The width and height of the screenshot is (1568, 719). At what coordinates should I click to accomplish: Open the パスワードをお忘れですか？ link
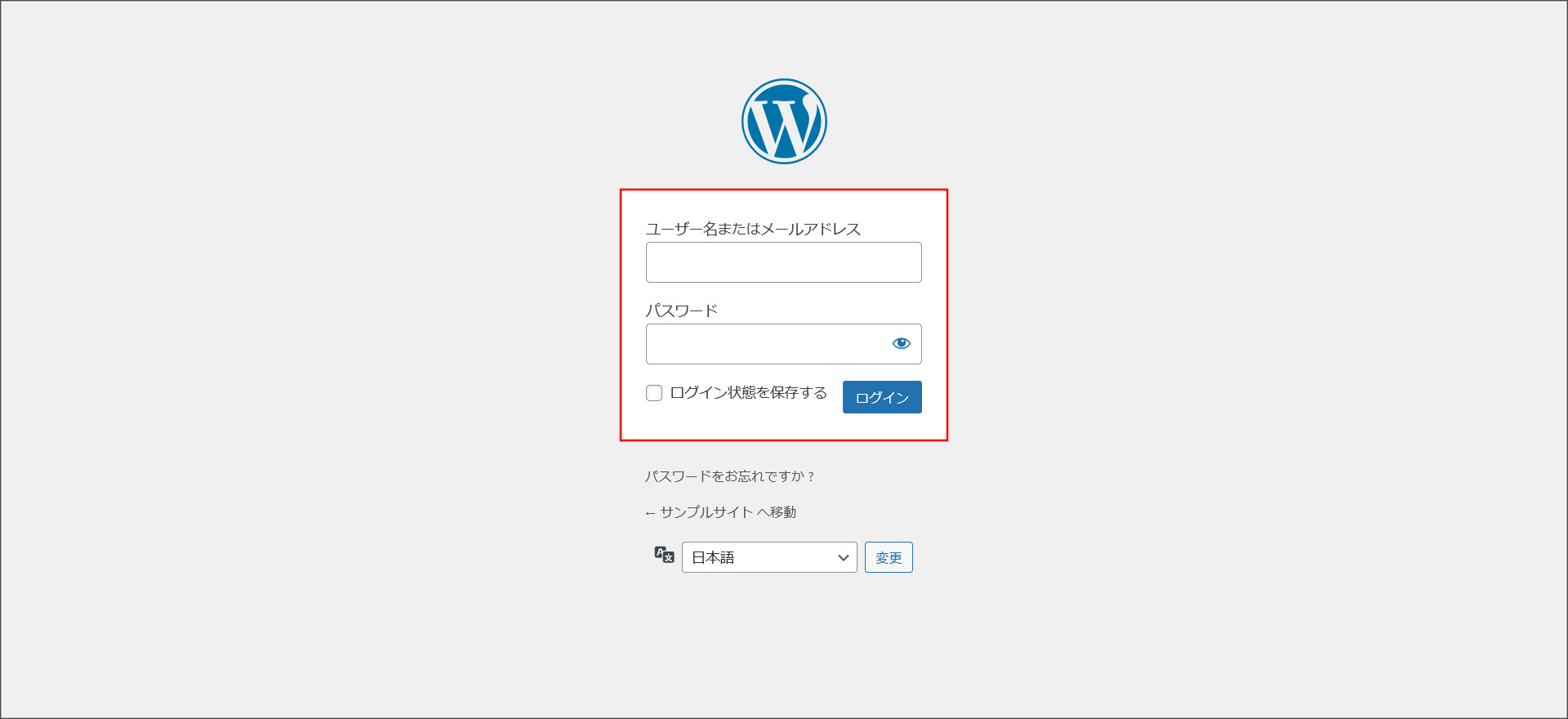tap(729, 476)
